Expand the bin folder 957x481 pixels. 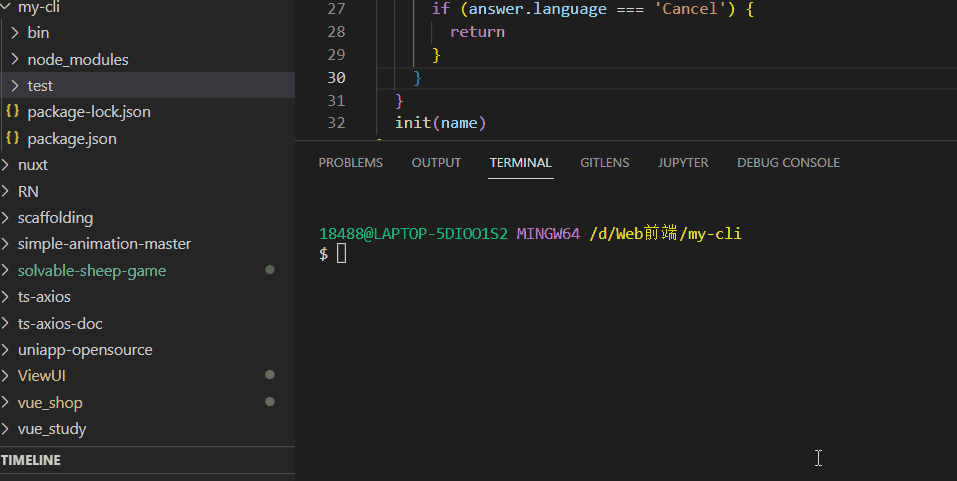click(147, 33)
